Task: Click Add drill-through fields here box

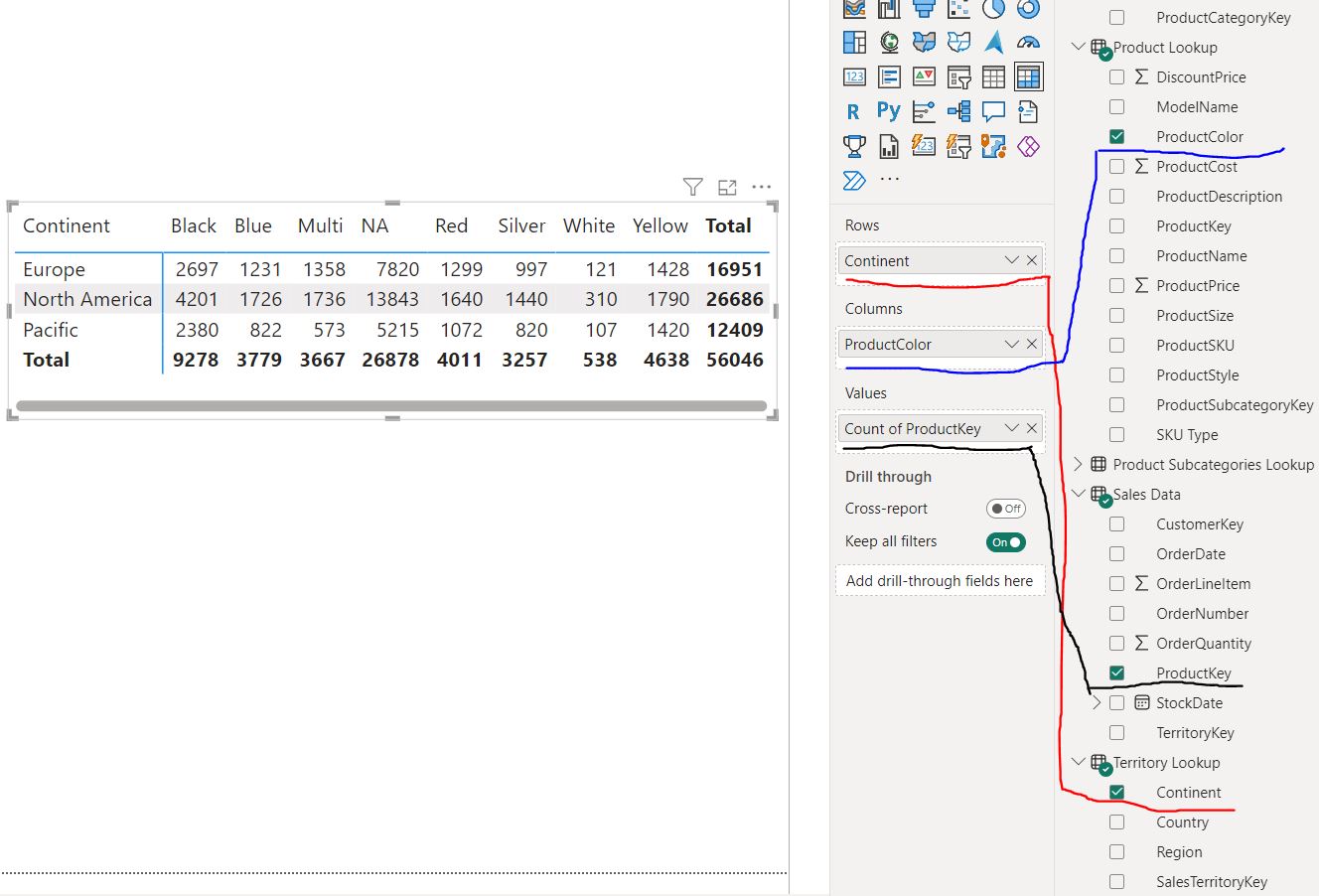Action: point(940,581)
